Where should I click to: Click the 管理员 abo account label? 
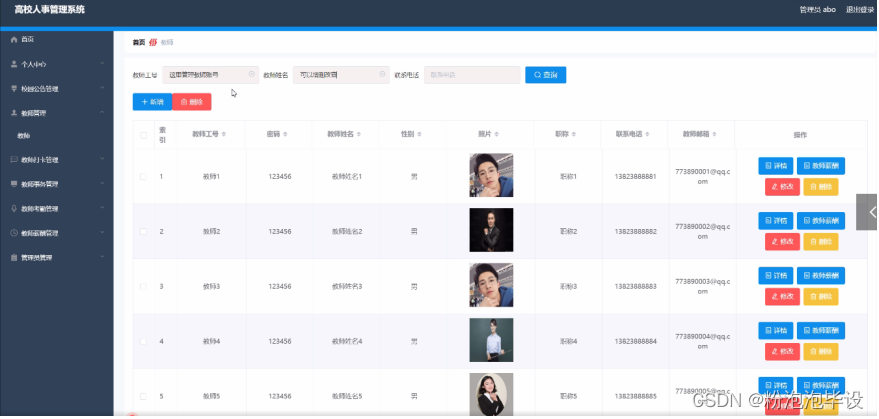[x=818, y=10]
